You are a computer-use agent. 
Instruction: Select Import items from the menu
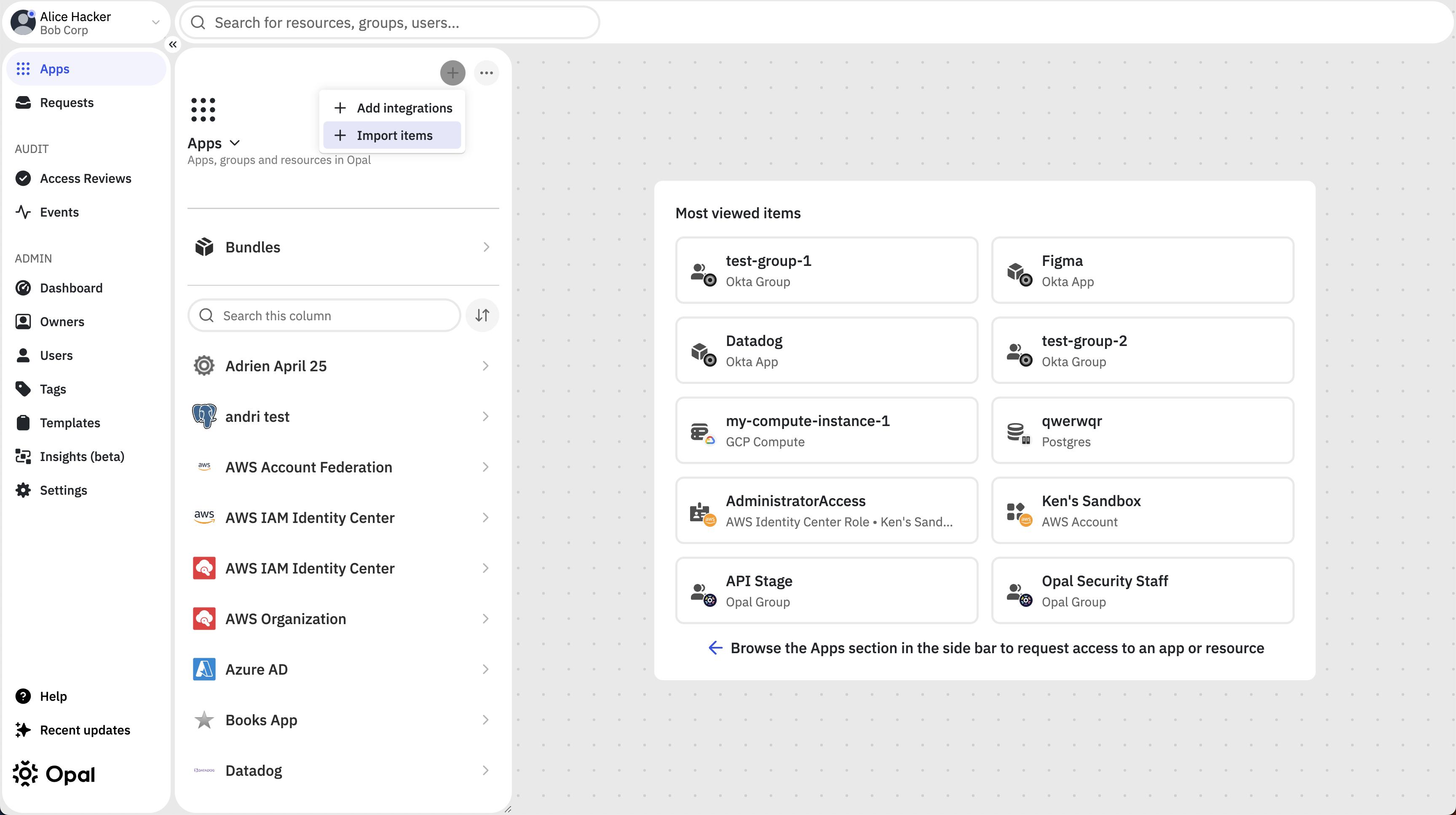[x=392, y=136]
